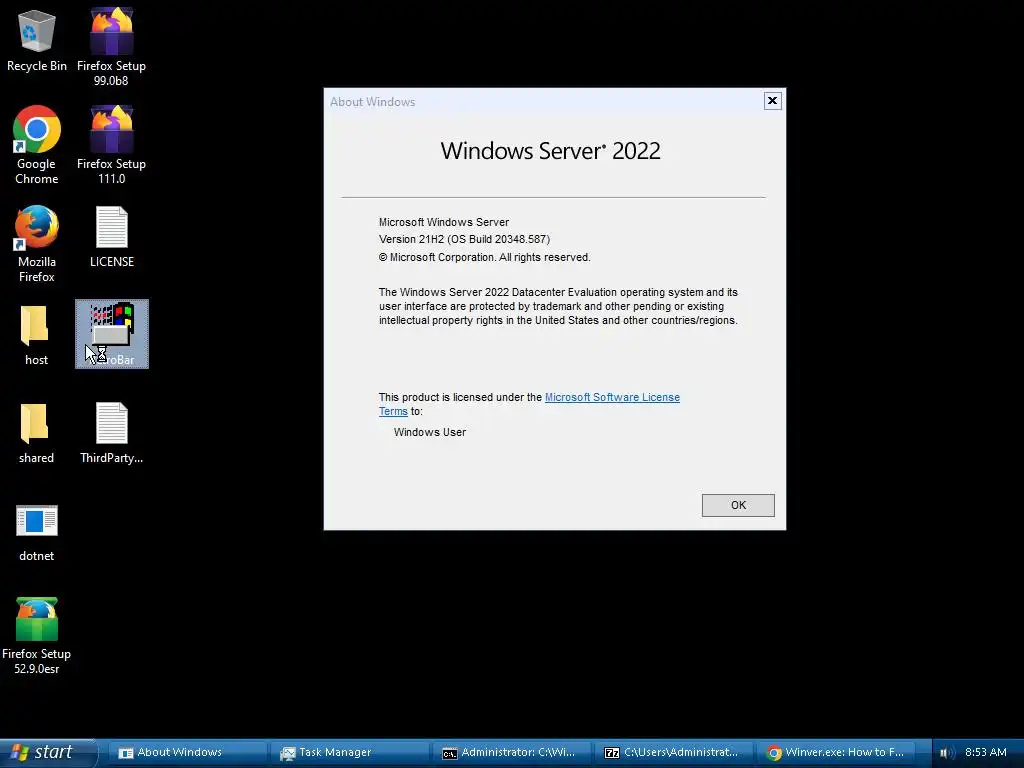Open Microsoft Software License Terms link
The image size is (1024, 768).
(x=612, y=397)
